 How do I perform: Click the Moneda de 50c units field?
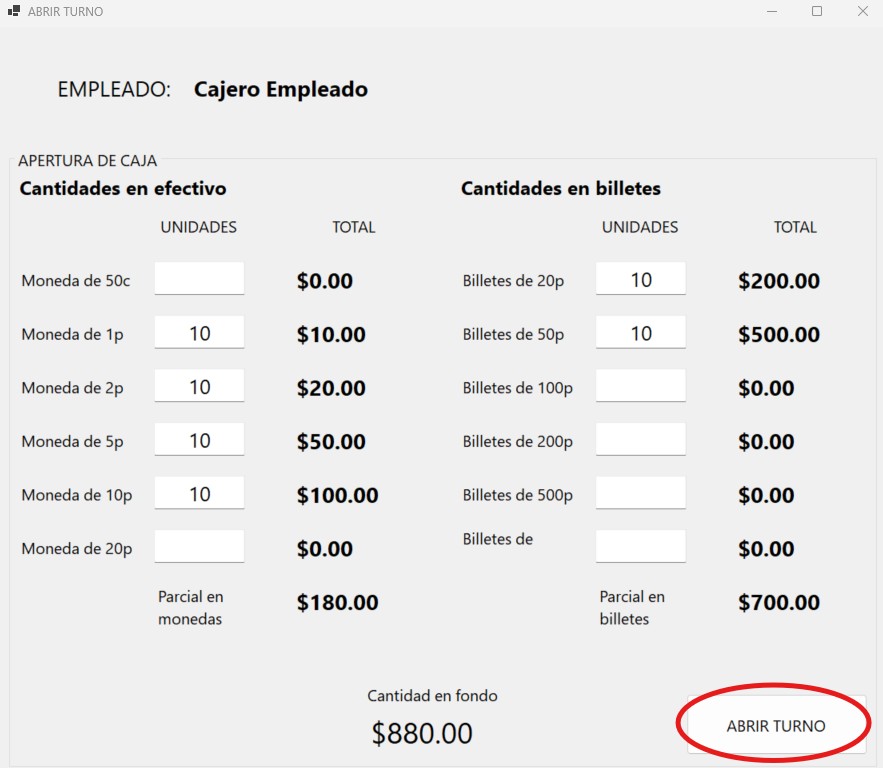coord(199,279)
